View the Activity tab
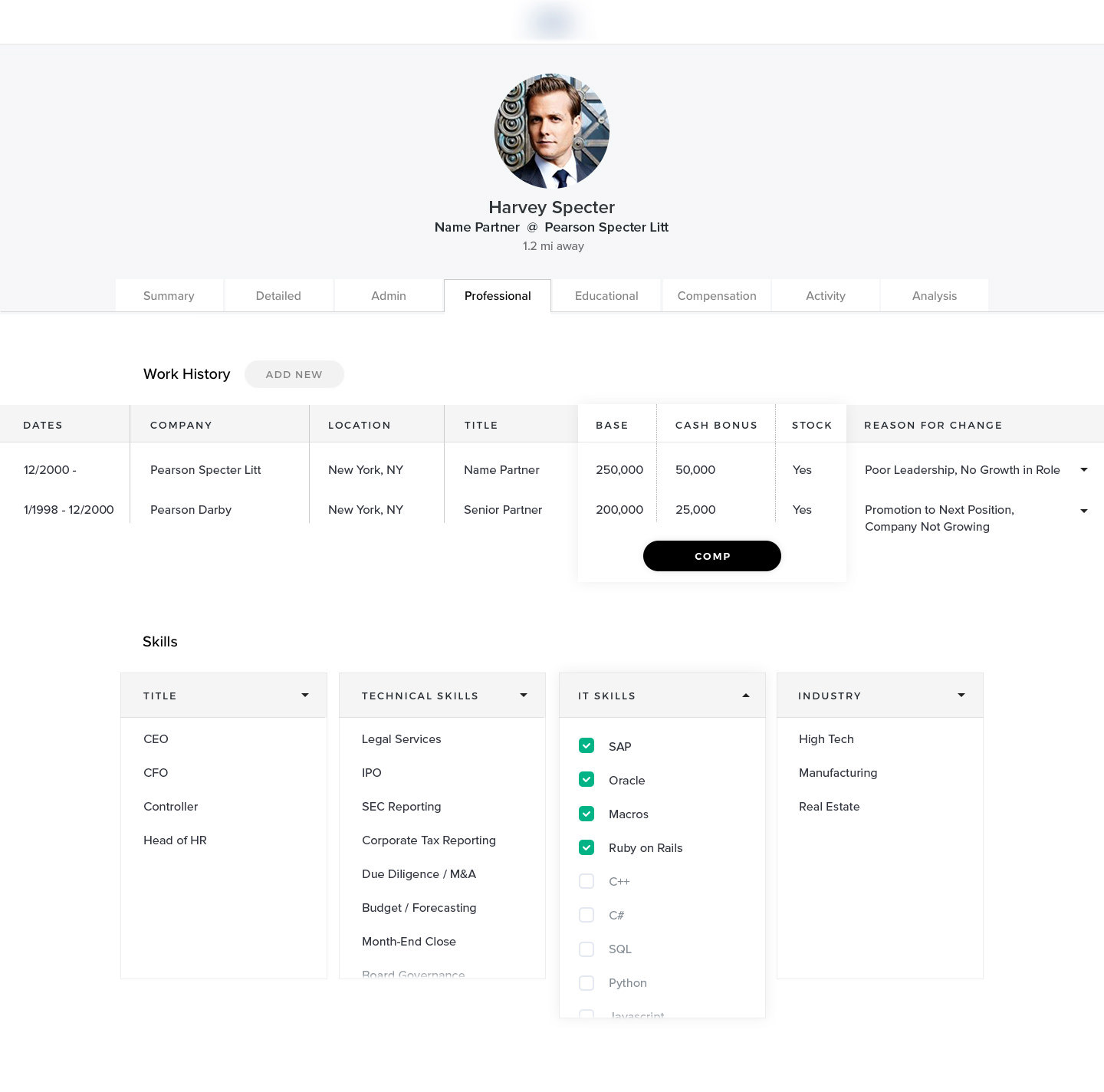 pyautogui.click(x=826, y=296)
